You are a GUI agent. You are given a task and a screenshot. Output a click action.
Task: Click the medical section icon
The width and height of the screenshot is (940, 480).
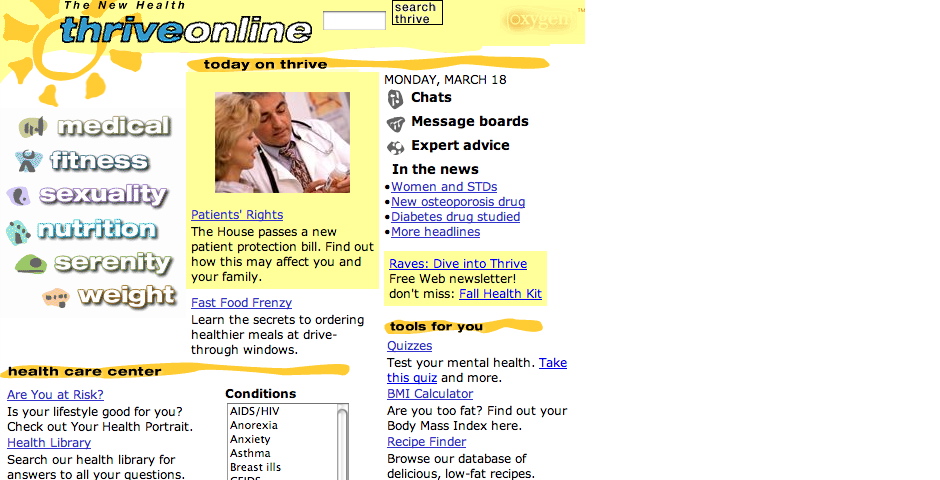point(33,126)
